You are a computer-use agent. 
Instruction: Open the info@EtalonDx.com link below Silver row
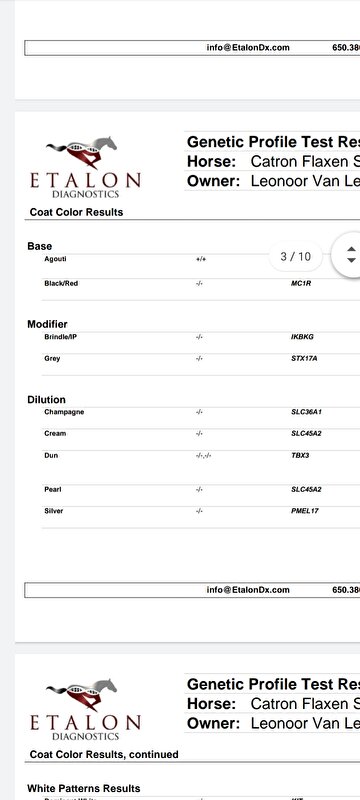(x=248, y=590)
